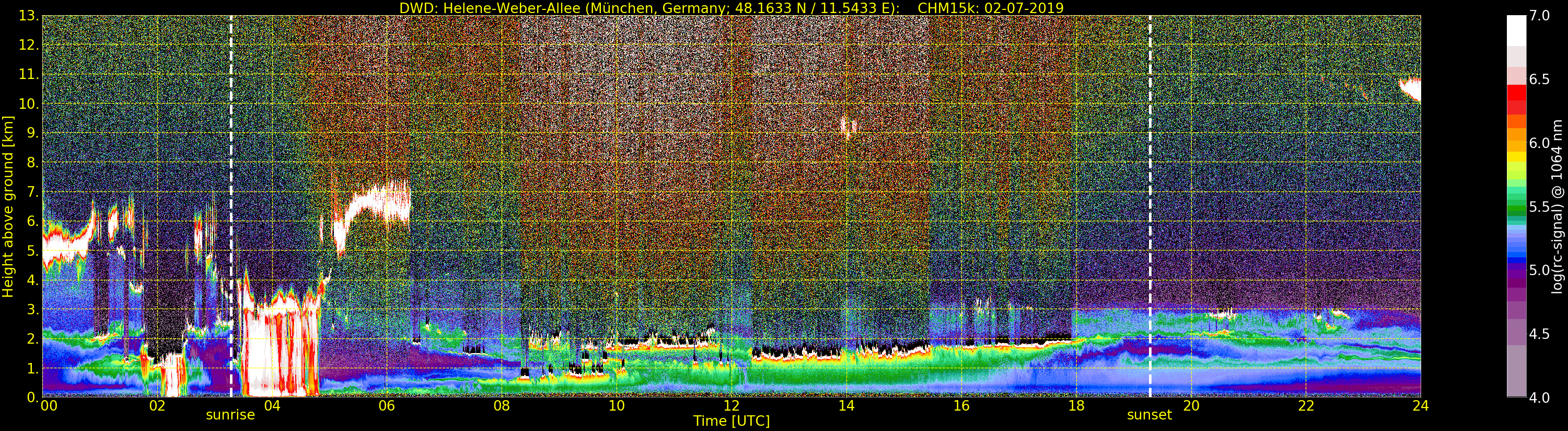Click the y-axis tick label 13
The width and height of the screenshot is (1568, 431).
point(28,16)
